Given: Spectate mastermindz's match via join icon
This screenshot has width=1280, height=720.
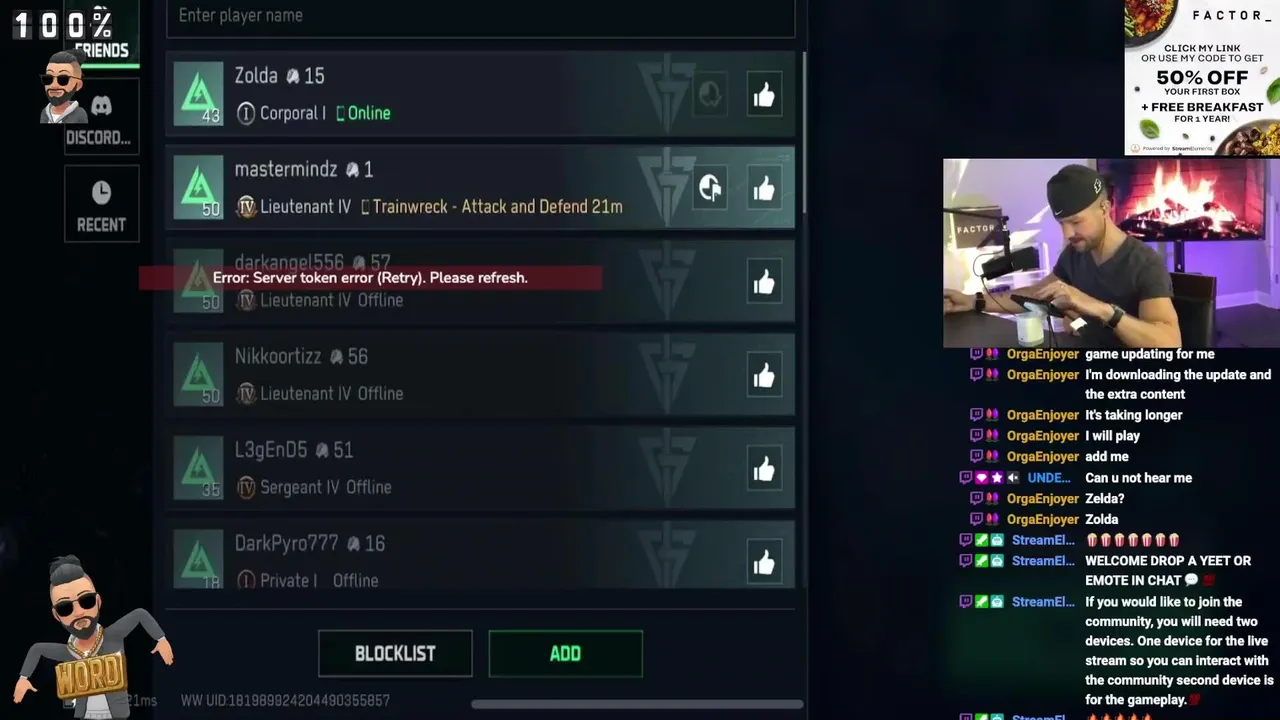Looking at the screenshot, I should (710, 189).
